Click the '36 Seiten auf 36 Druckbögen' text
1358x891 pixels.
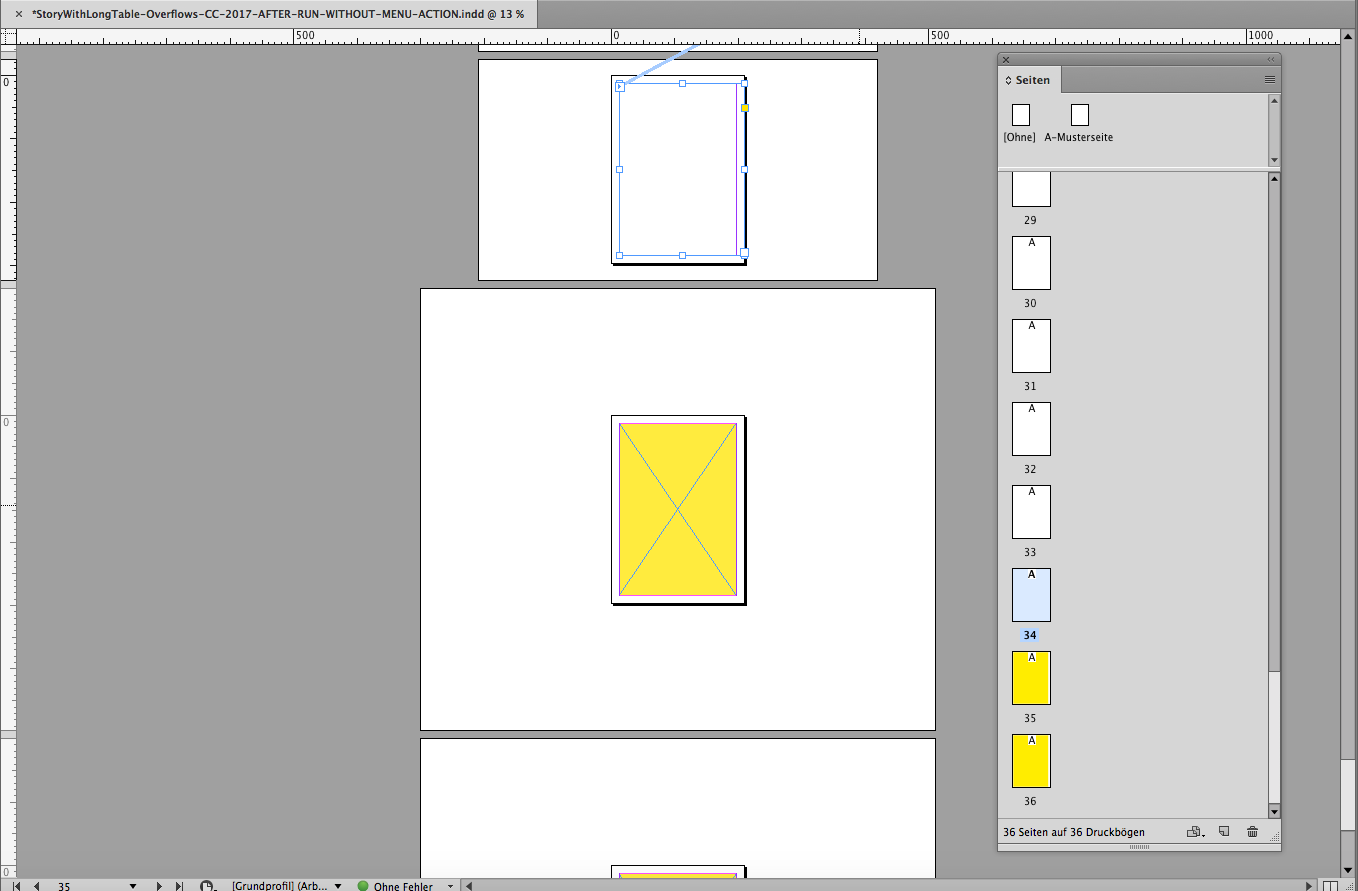coord(1073,832)
